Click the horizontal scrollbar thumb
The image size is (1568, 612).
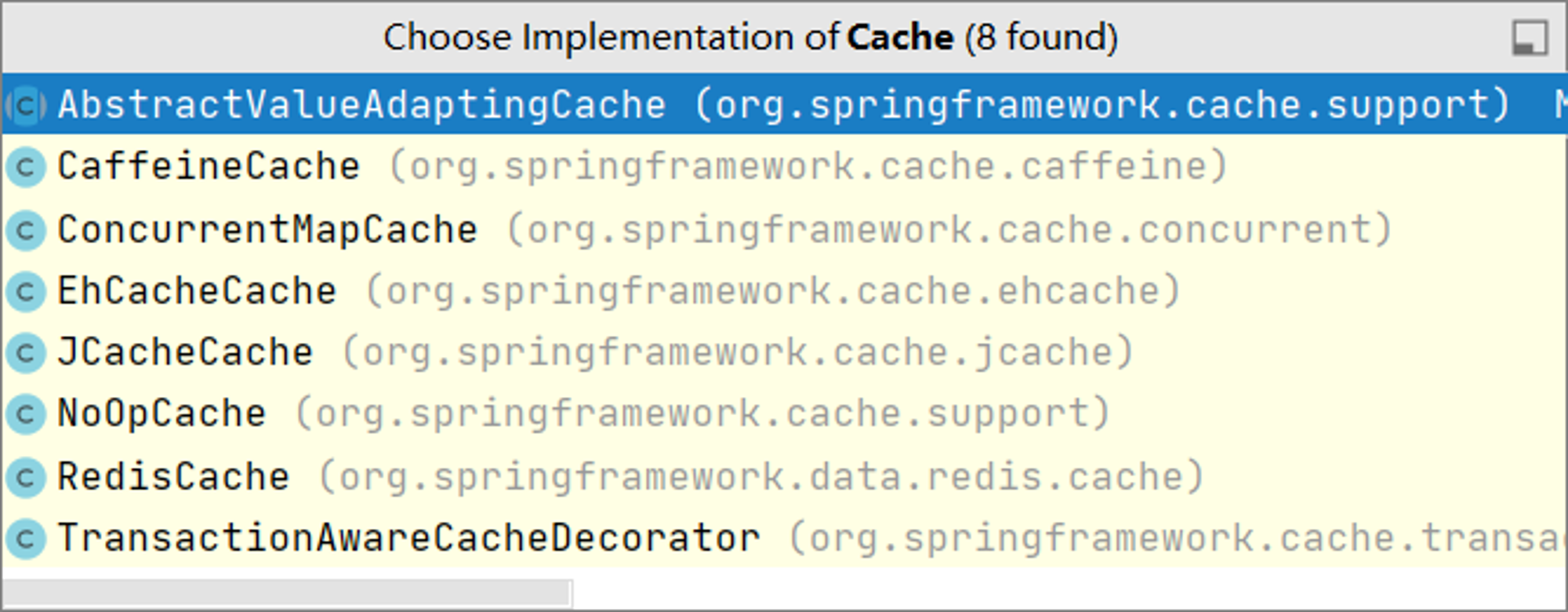[x=287, y=593]
